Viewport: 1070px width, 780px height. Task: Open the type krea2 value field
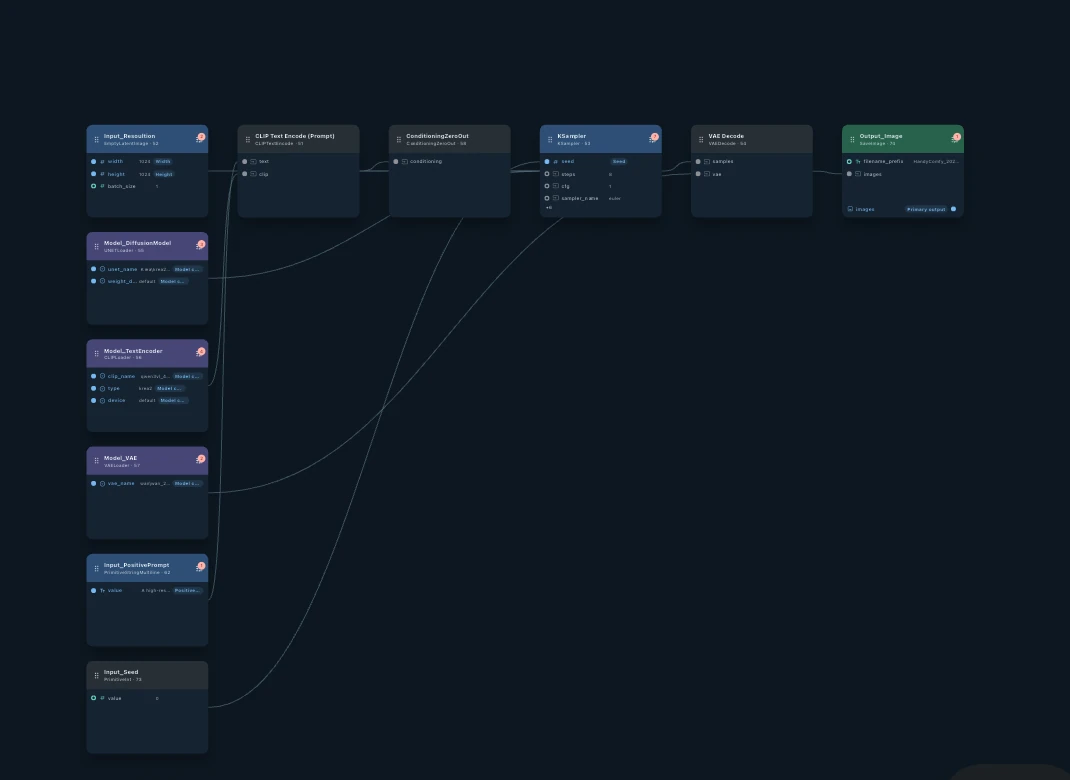(145, 388)
